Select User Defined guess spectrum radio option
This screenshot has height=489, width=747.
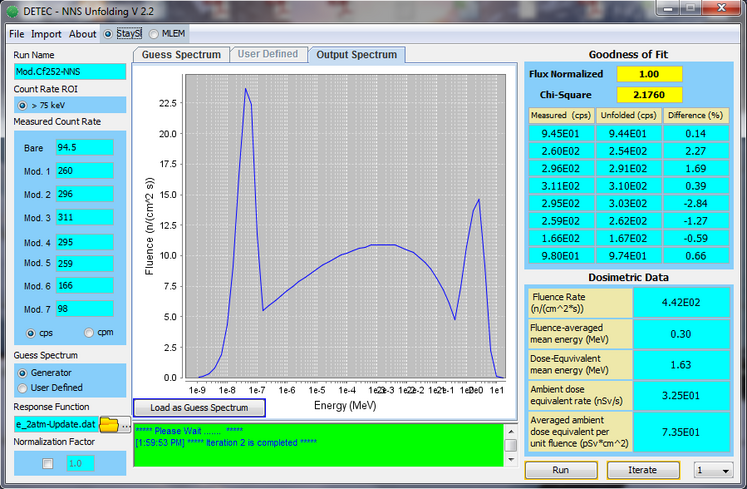pyautogui.click(x=22, y=388)
